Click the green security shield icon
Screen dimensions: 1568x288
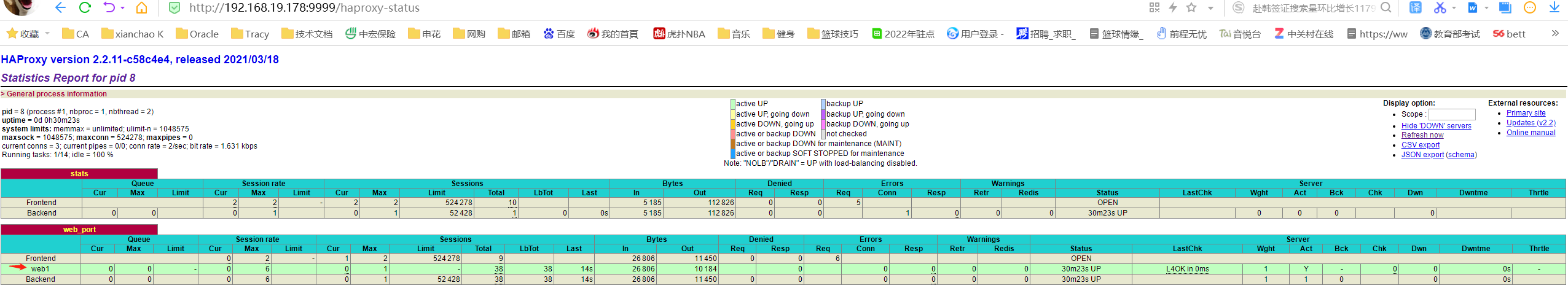[174, 7]
